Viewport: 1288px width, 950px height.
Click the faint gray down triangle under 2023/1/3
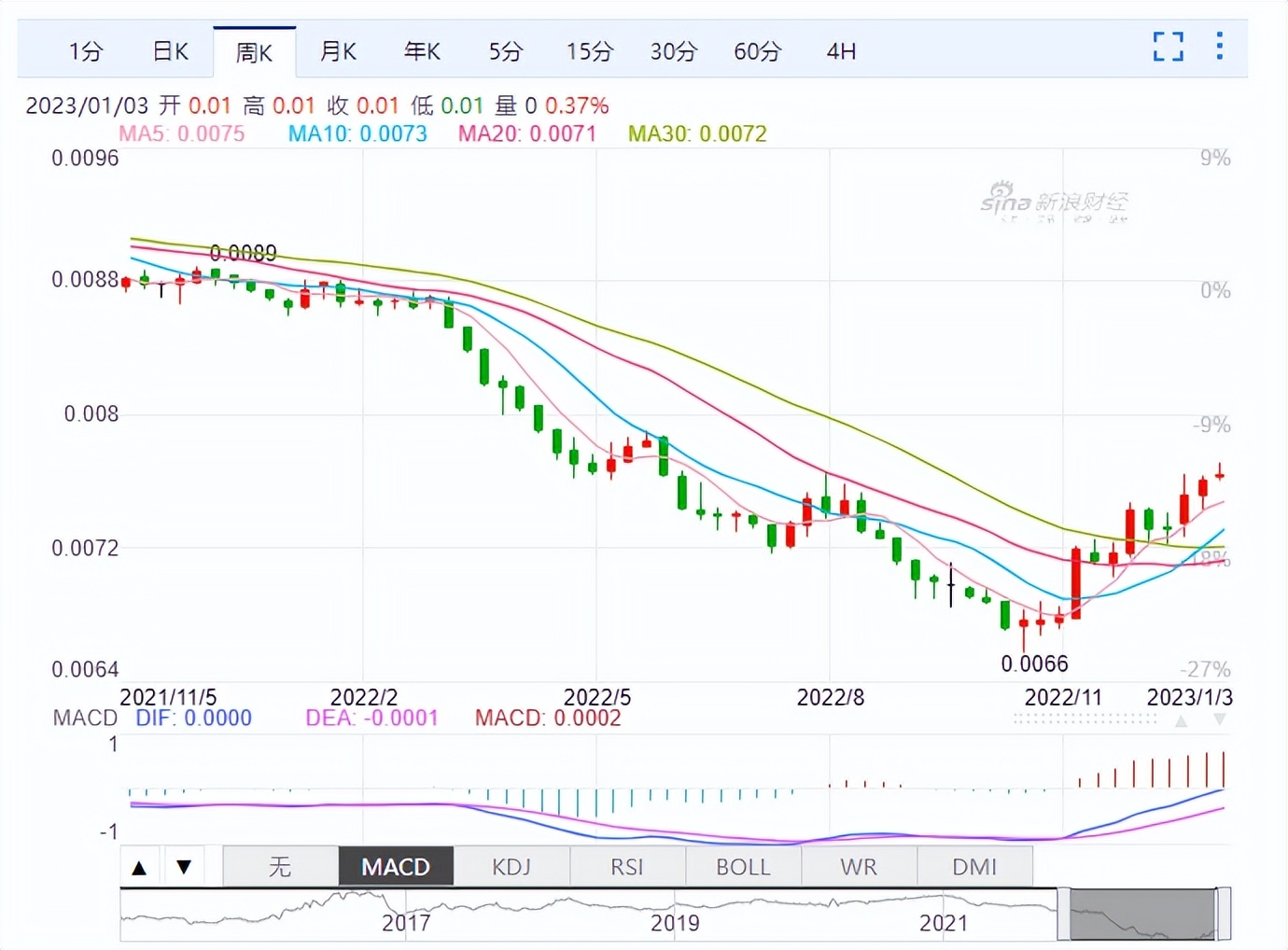[1219, 720]
